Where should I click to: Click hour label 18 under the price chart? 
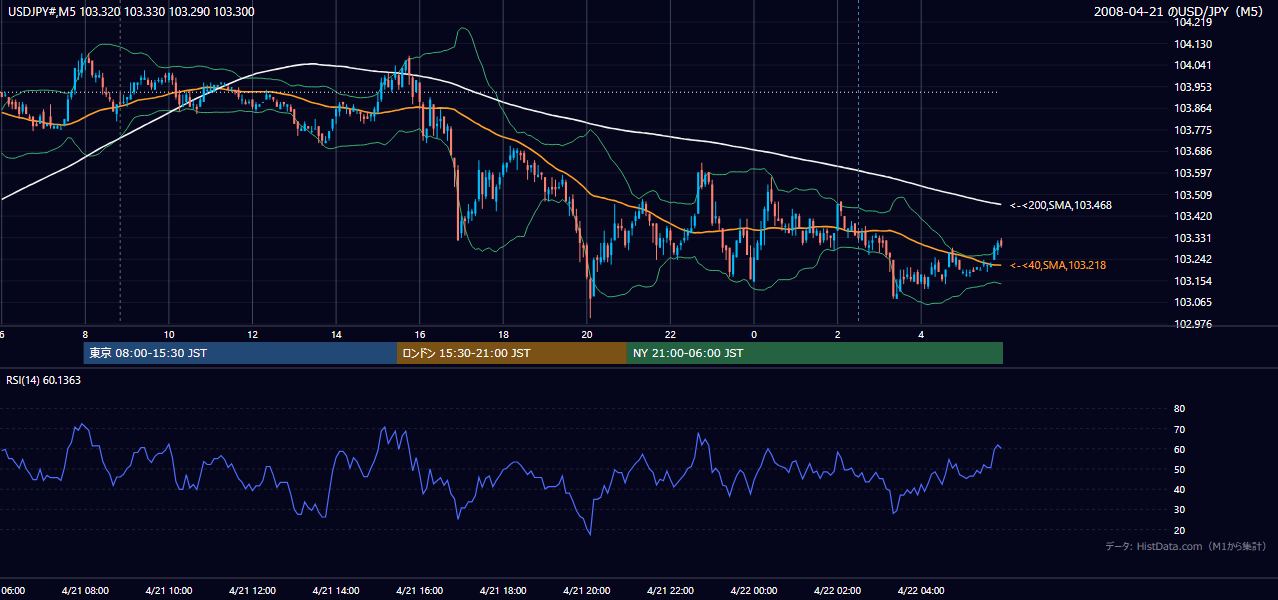[503, 334]
